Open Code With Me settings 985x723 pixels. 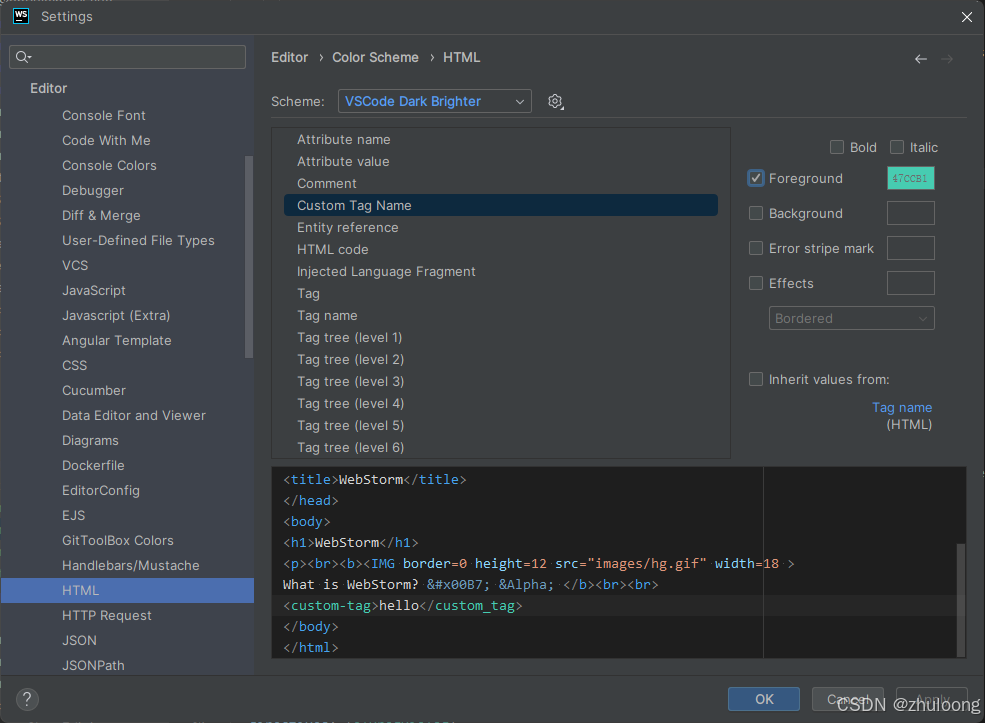(x=106, y=141)
